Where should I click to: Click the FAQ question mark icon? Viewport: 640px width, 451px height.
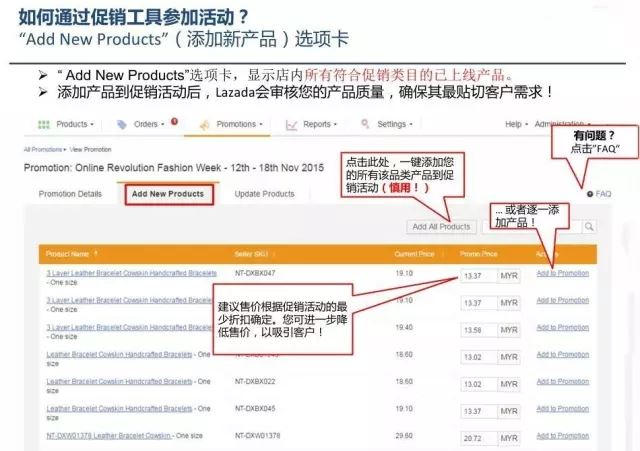[x=590, y=194]
